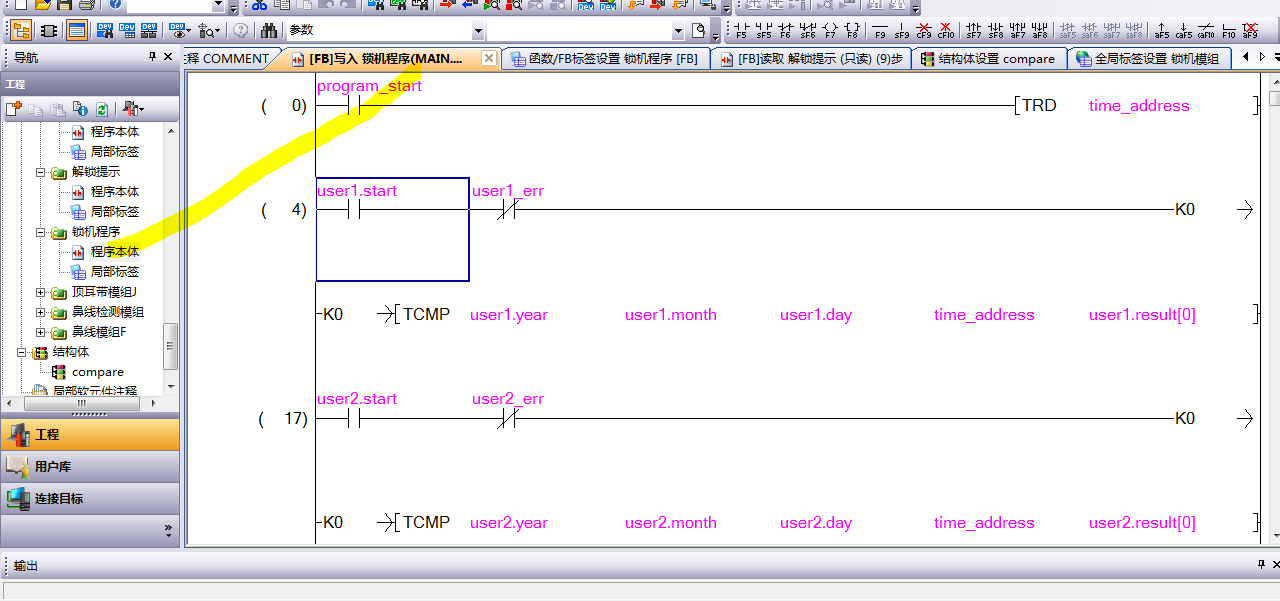1280x601 pixels.
Task: Open the 用户库 panel button
Action: click(x=90, y=466)
